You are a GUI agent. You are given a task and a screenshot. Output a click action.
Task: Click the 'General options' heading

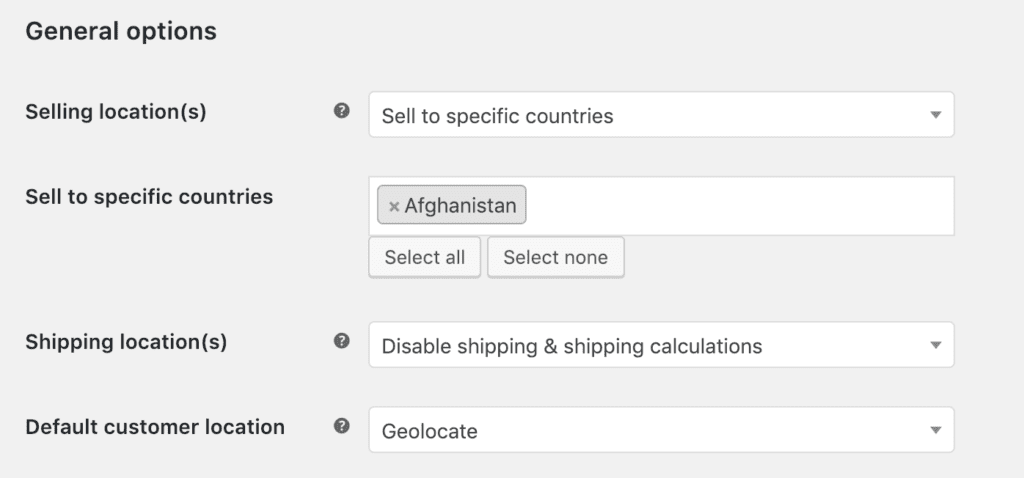coord(121,31)
